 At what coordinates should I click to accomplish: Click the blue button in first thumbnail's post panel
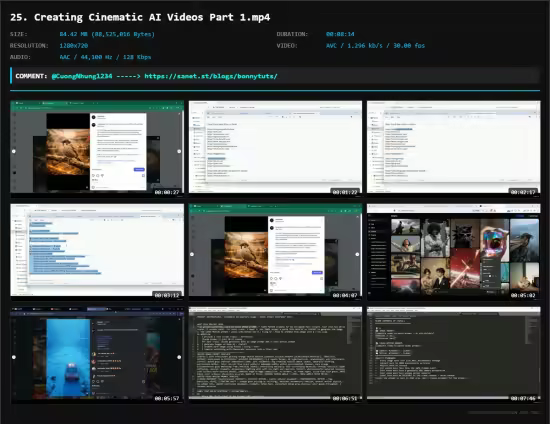coord(139,169)
